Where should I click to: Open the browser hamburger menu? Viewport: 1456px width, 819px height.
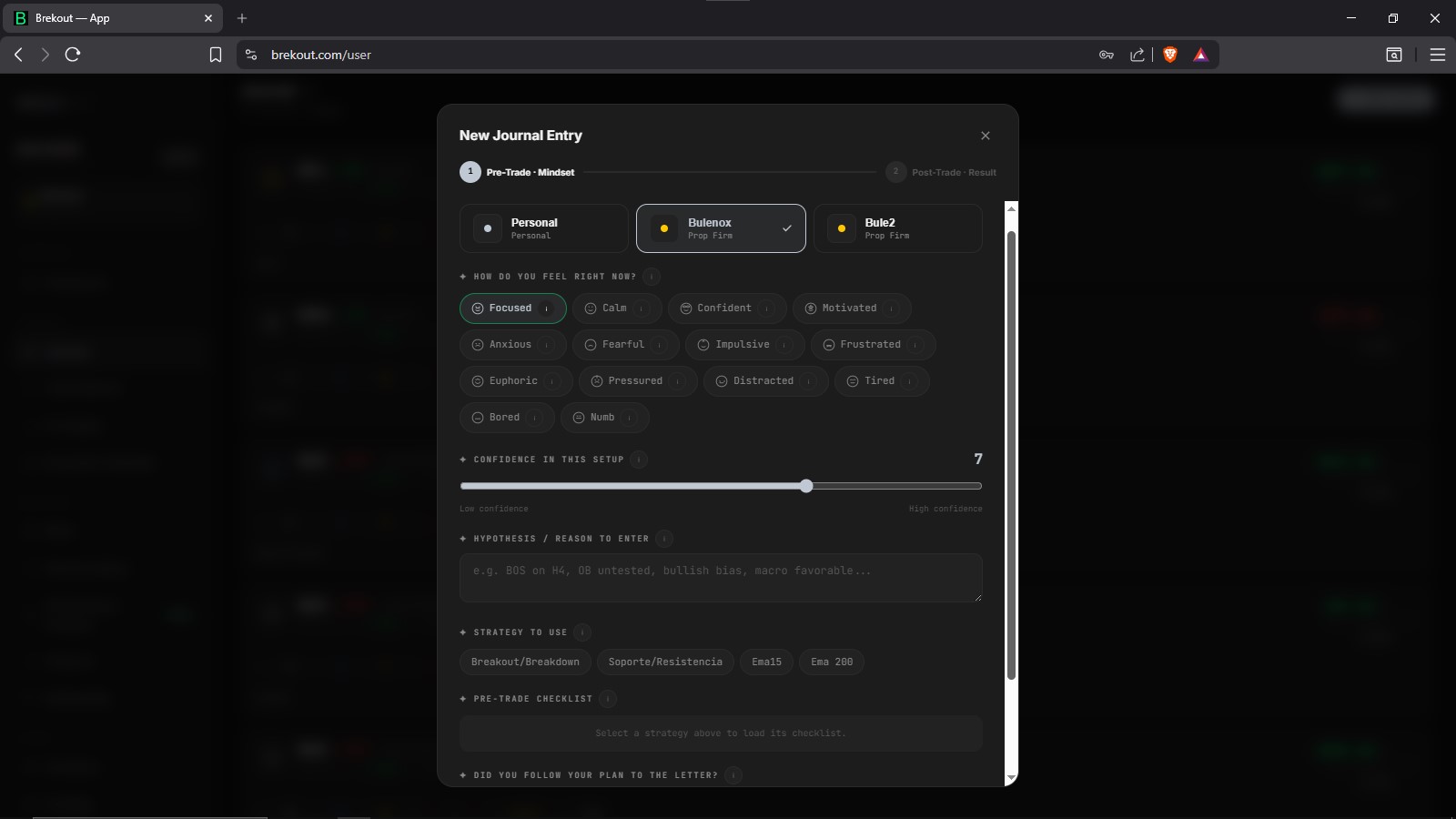1438,55
